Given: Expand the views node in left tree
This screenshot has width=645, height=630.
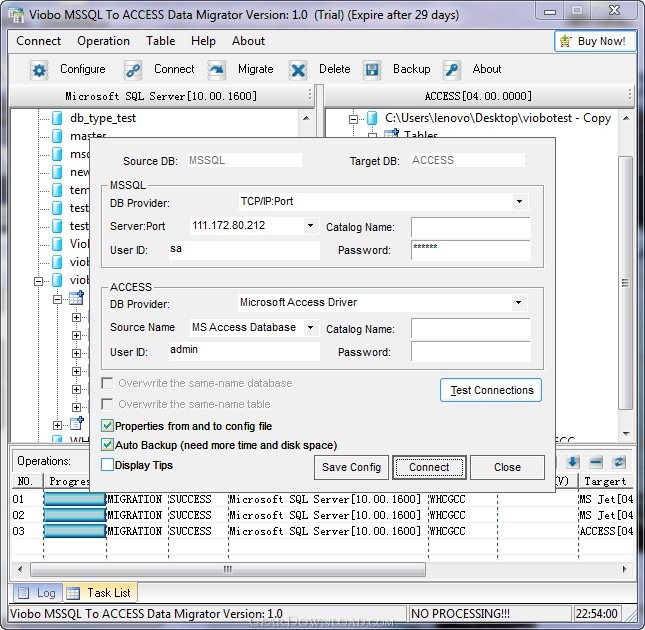Looking at the screenshot, I should click(58, 425).
